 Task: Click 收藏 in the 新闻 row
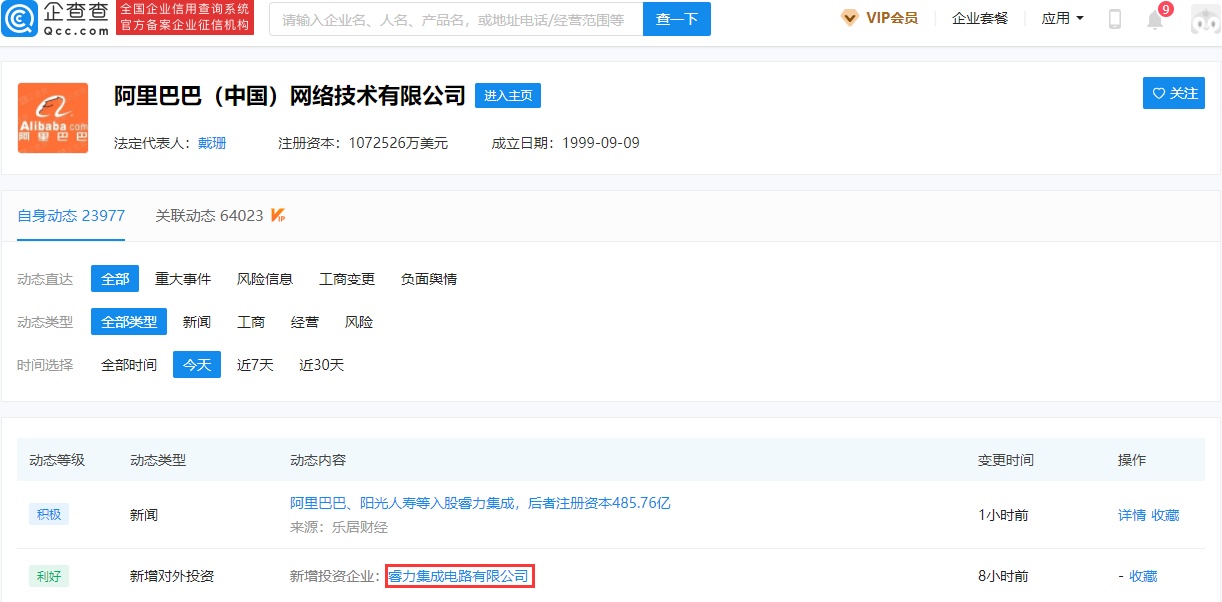pyautogui.click(x=1165, y=515)
